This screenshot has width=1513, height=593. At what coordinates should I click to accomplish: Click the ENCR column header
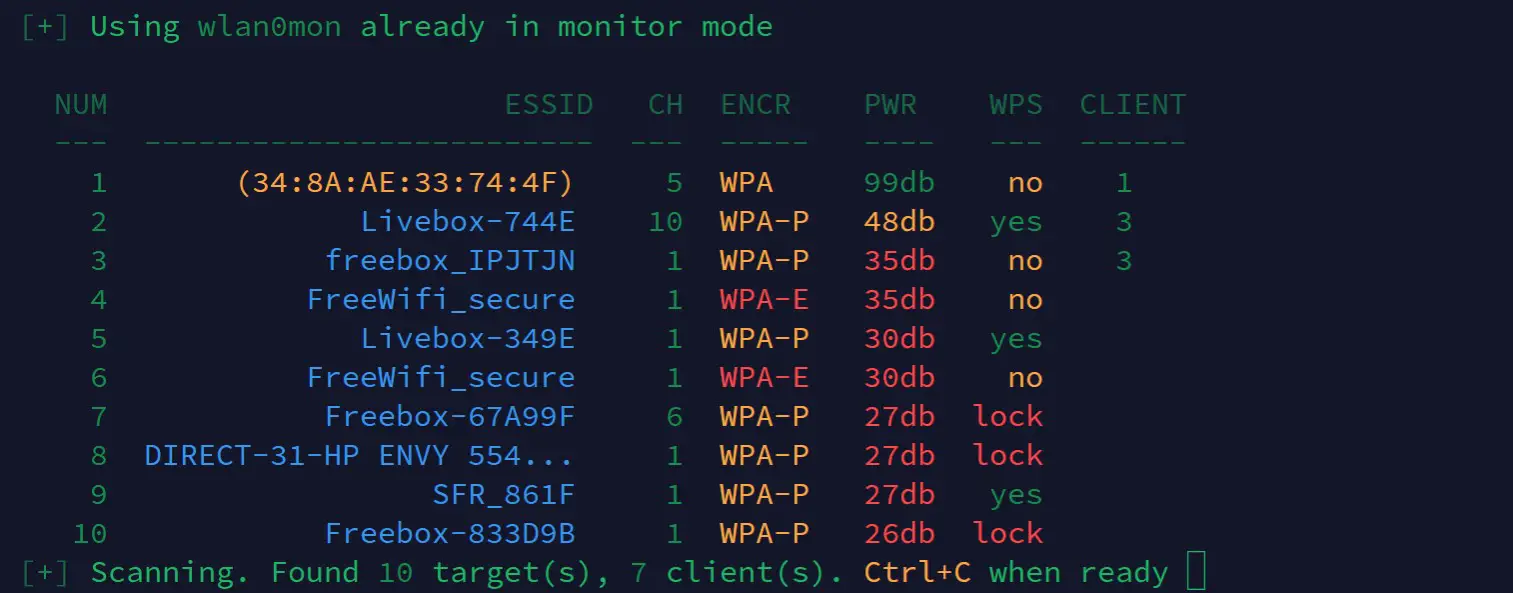755,105
